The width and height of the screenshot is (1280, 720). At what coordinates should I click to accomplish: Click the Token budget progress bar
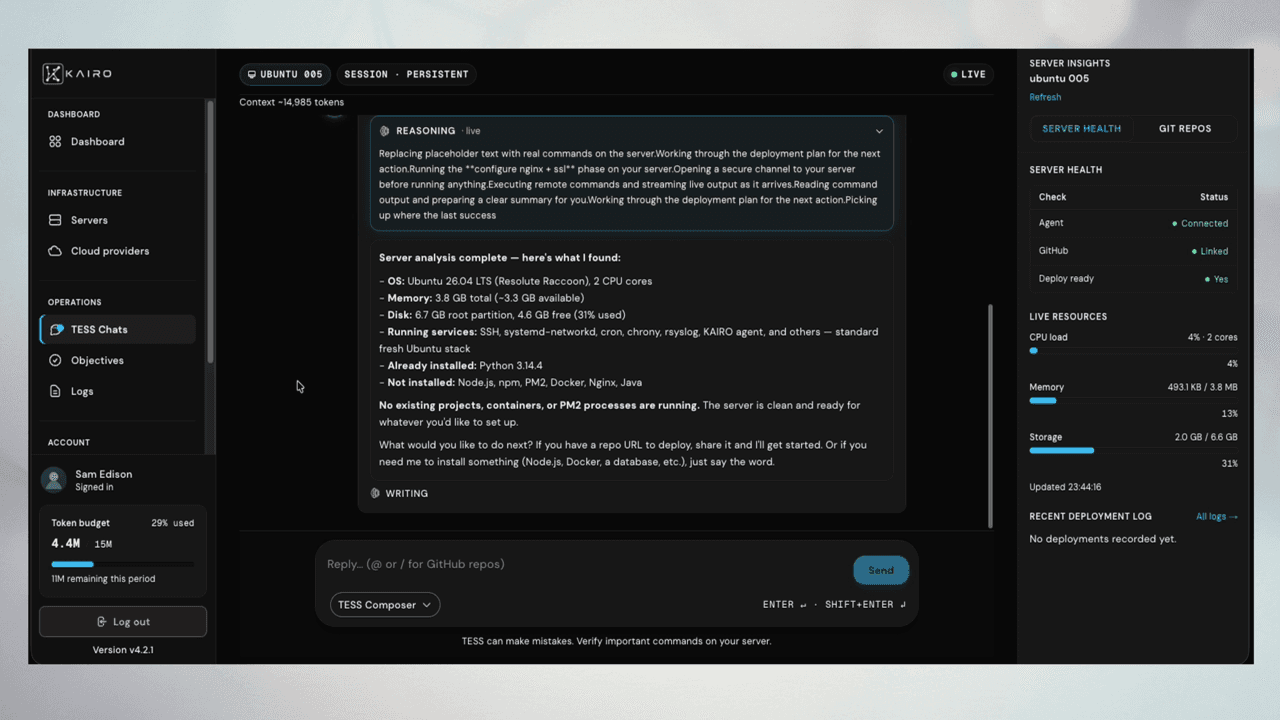point(123,564)
